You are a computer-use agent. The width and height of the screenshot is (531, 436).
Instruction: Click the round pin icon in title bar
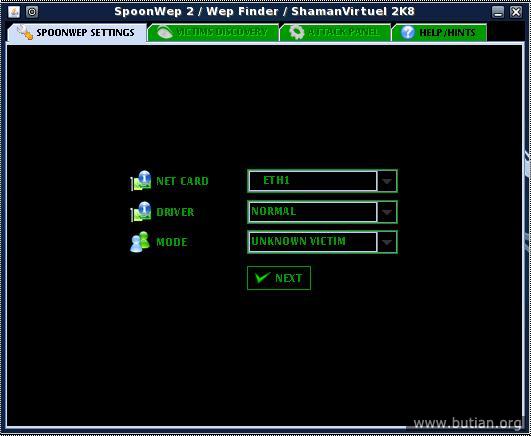point(32,12)
